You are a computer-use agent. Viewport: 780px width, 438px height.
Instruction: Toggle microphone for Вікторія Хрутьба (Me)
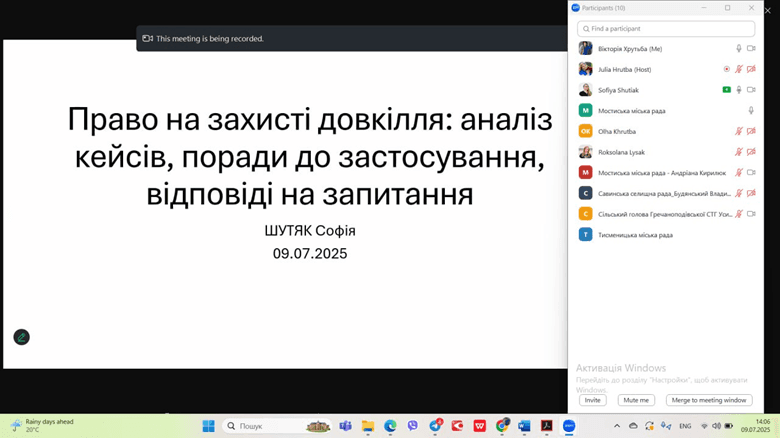click(739, 48)
